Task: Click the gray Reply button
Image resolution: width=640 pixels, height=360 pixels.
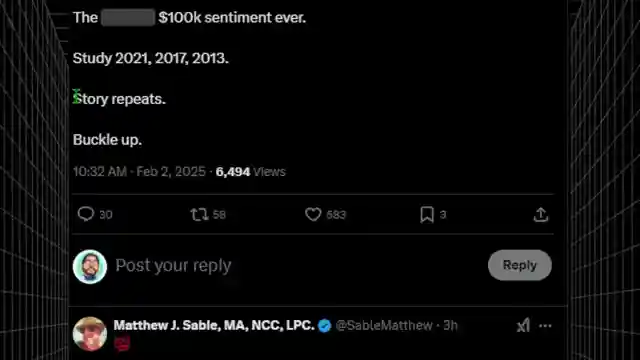Action: pos(520,265)
